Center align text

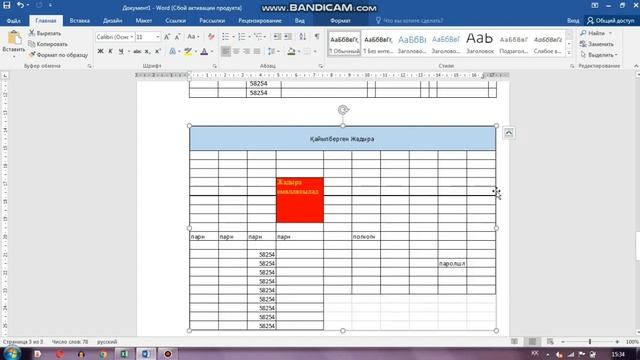pos(236,51)
